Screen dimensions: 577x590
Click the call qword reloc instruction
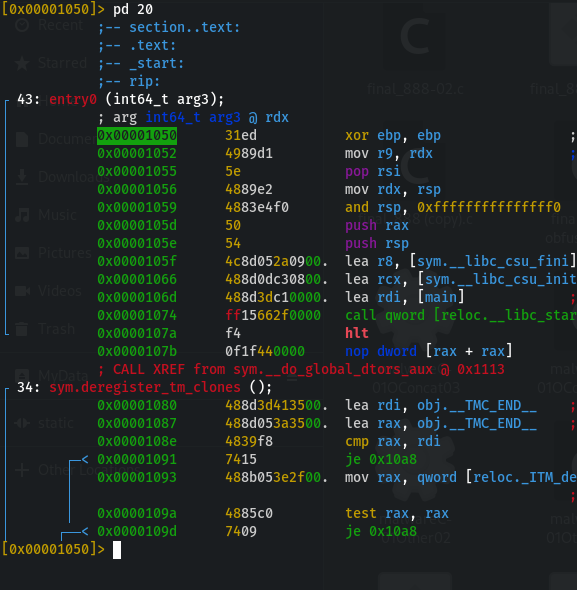point(461,315)
